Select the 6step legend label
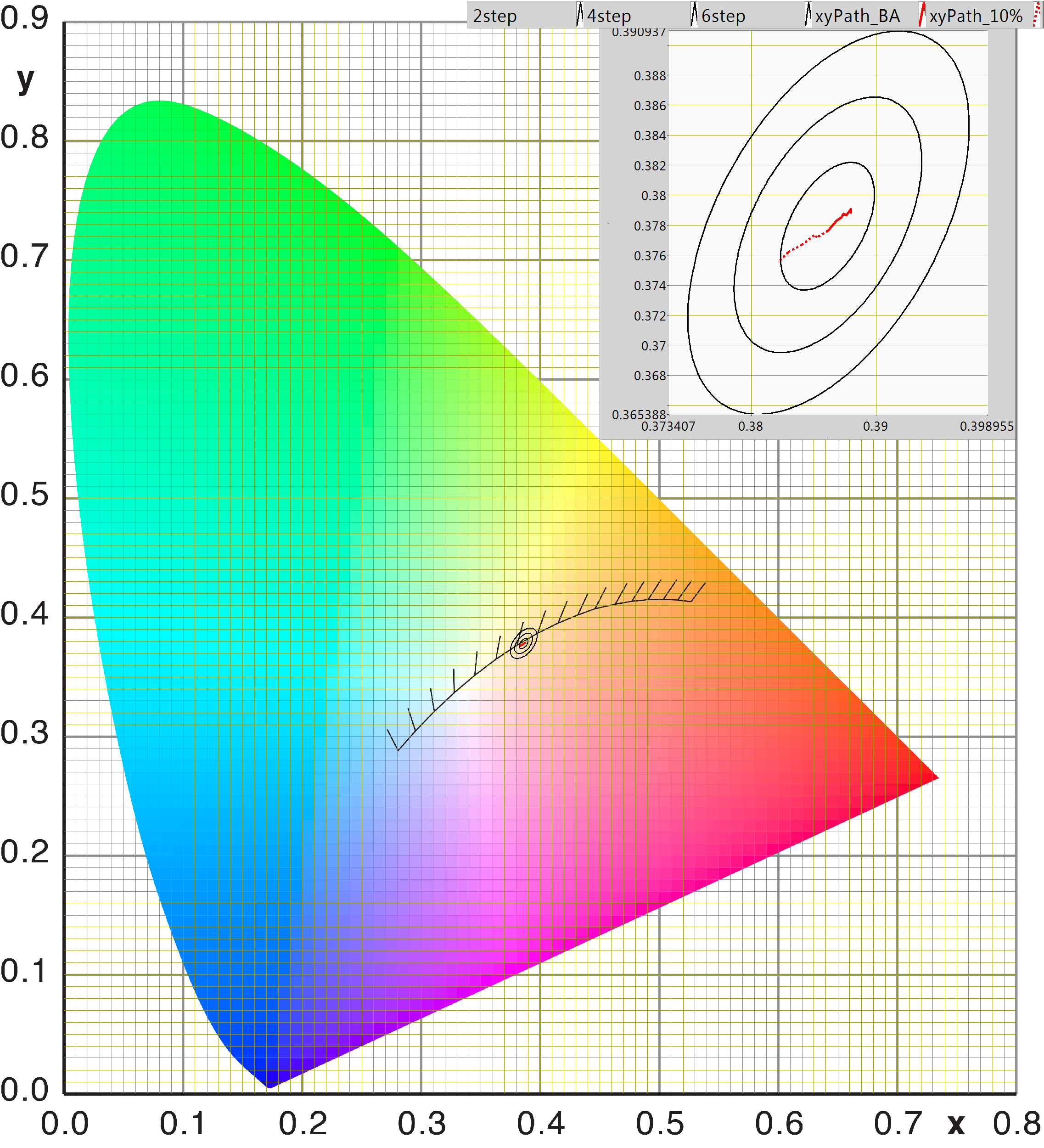This screenshot has width=1044, height=1148. [723, 16]
